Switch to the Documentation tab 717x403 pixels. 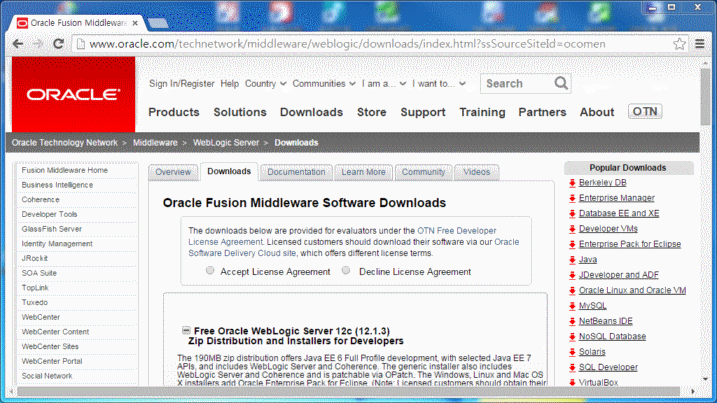click(x=296, y=172)
